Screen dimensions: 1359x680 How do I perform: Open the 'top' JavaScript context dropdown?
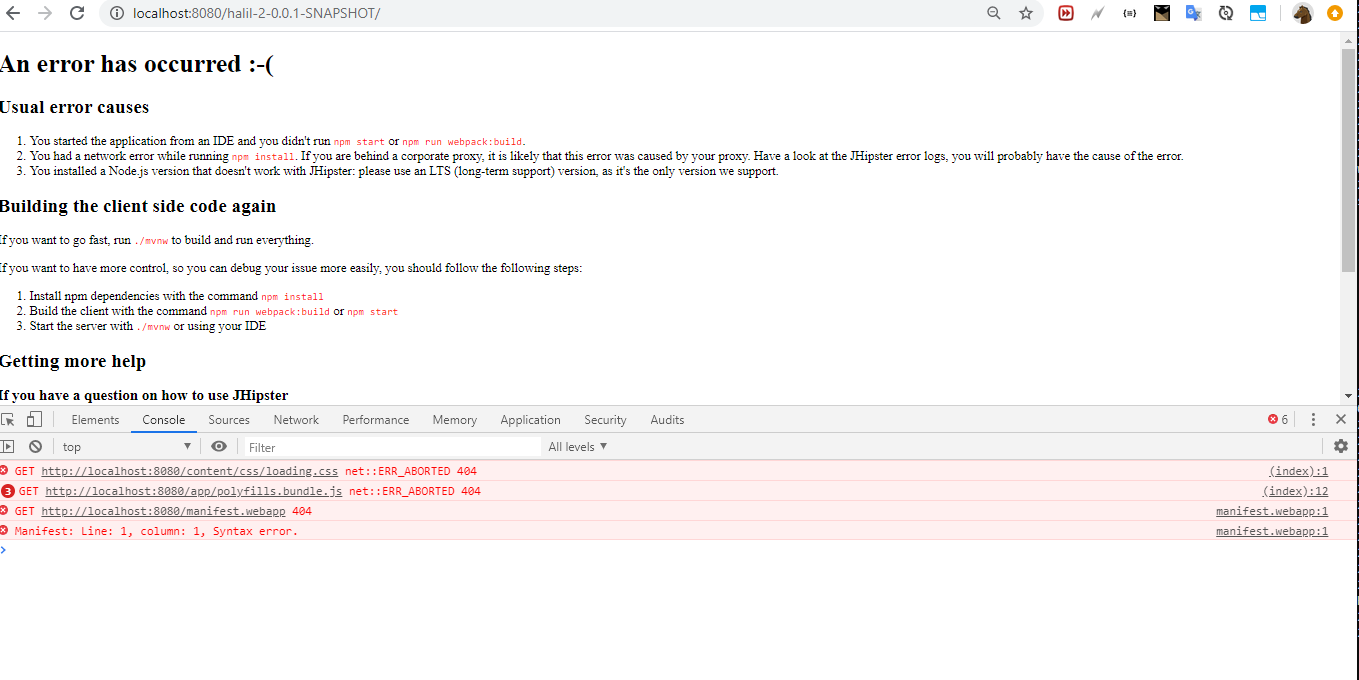point(126,447)
